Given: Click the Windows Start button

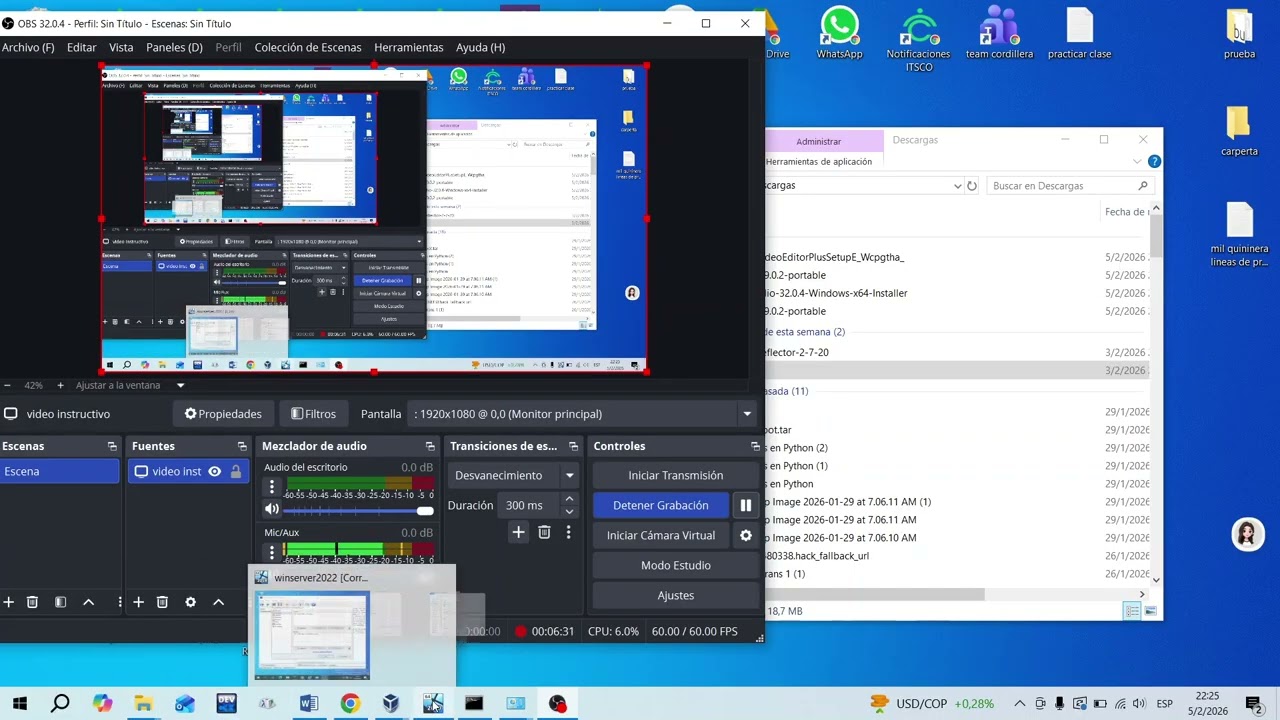Looking at the screenshot, I should 19,703.
